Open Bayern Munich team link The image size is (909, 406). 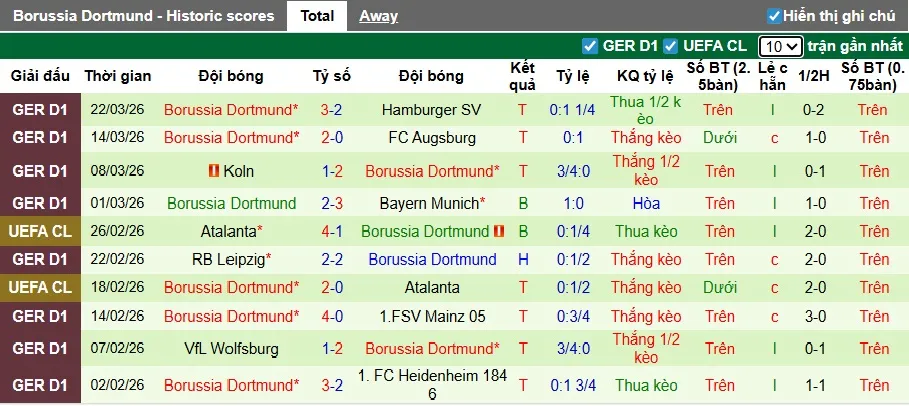(432, 203)
